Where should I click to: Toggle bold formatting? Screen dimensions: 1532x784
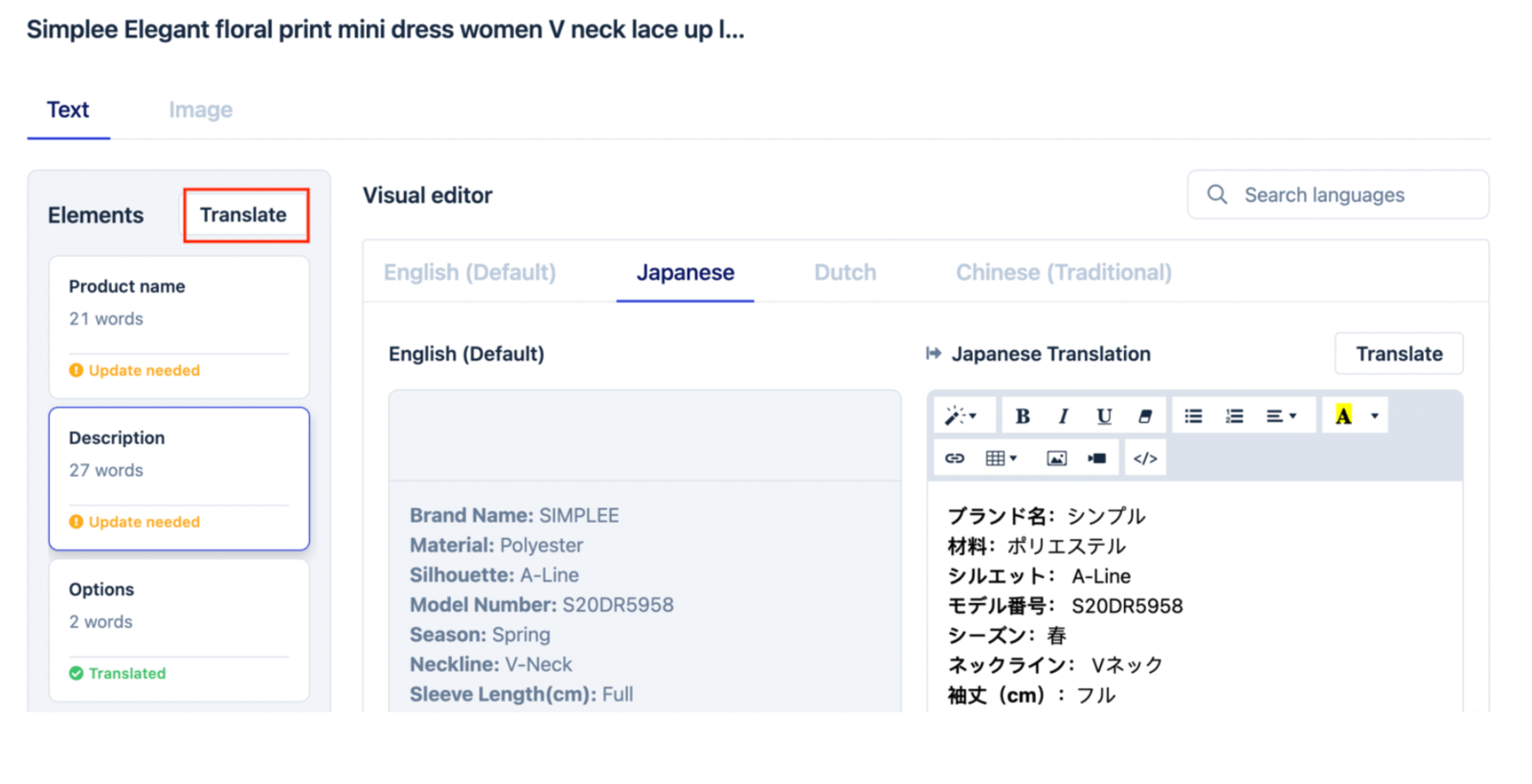(x=1022, y=416)
